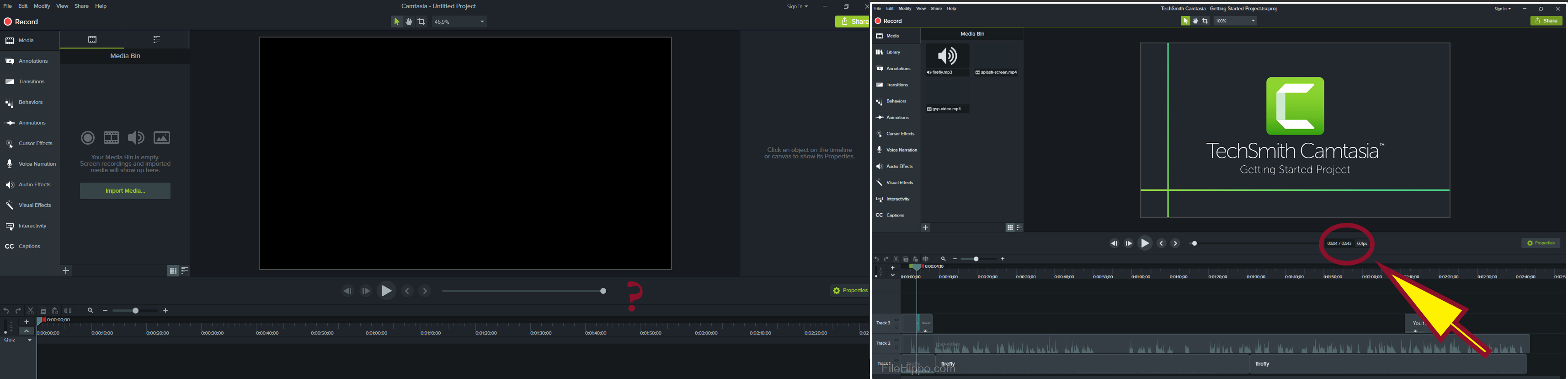This screenshot has height=379, width=1568.
Task: Open the Sign In dropdown in Getting-Started-Project window
Action: 1502,9
